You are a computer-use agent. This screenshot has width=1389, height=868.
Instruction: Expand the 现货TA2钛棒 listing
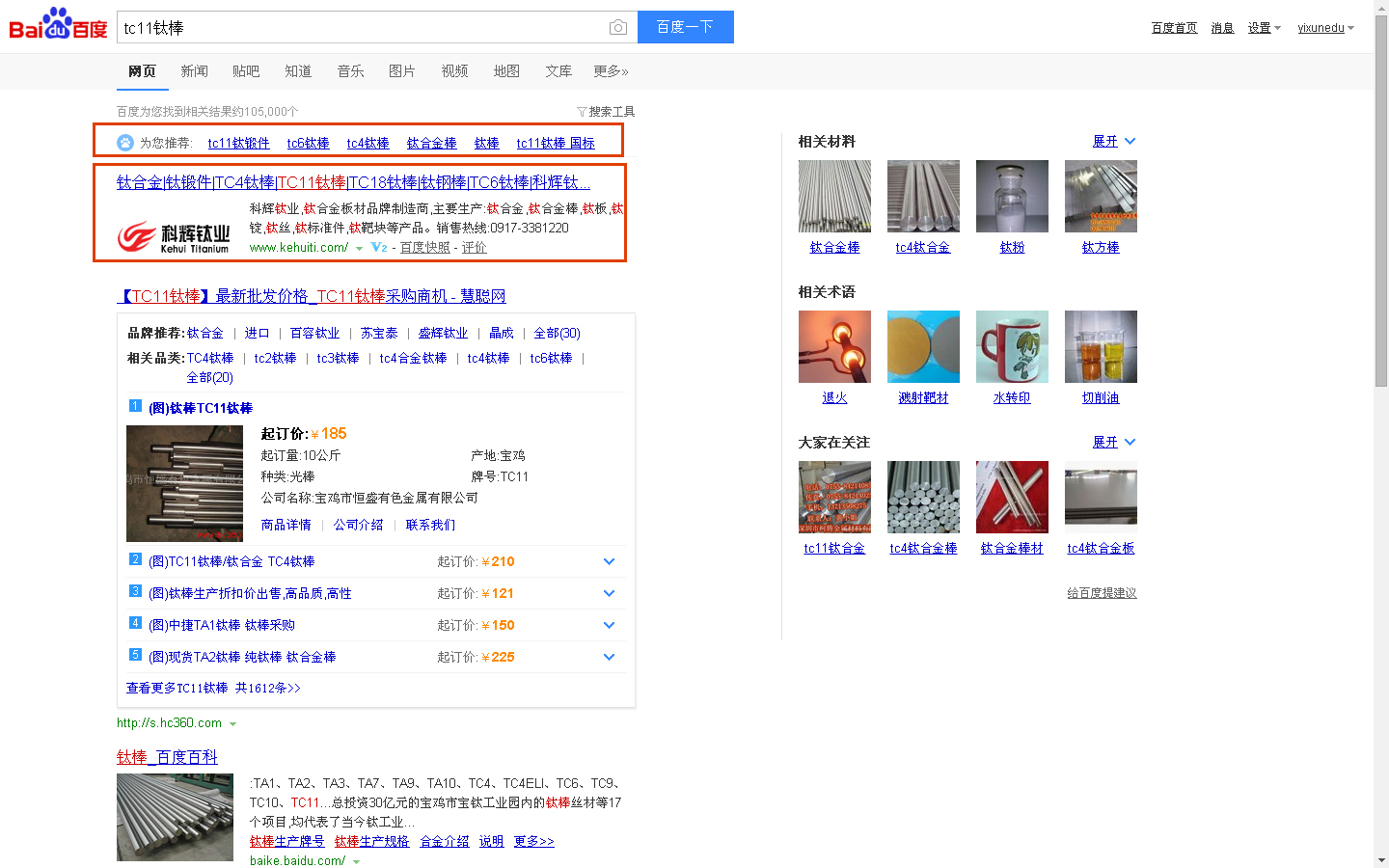coord(609,657)
